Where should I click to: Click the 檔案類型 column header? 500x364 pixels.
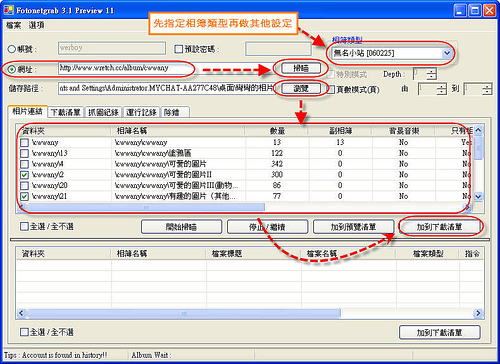point(428,254)
